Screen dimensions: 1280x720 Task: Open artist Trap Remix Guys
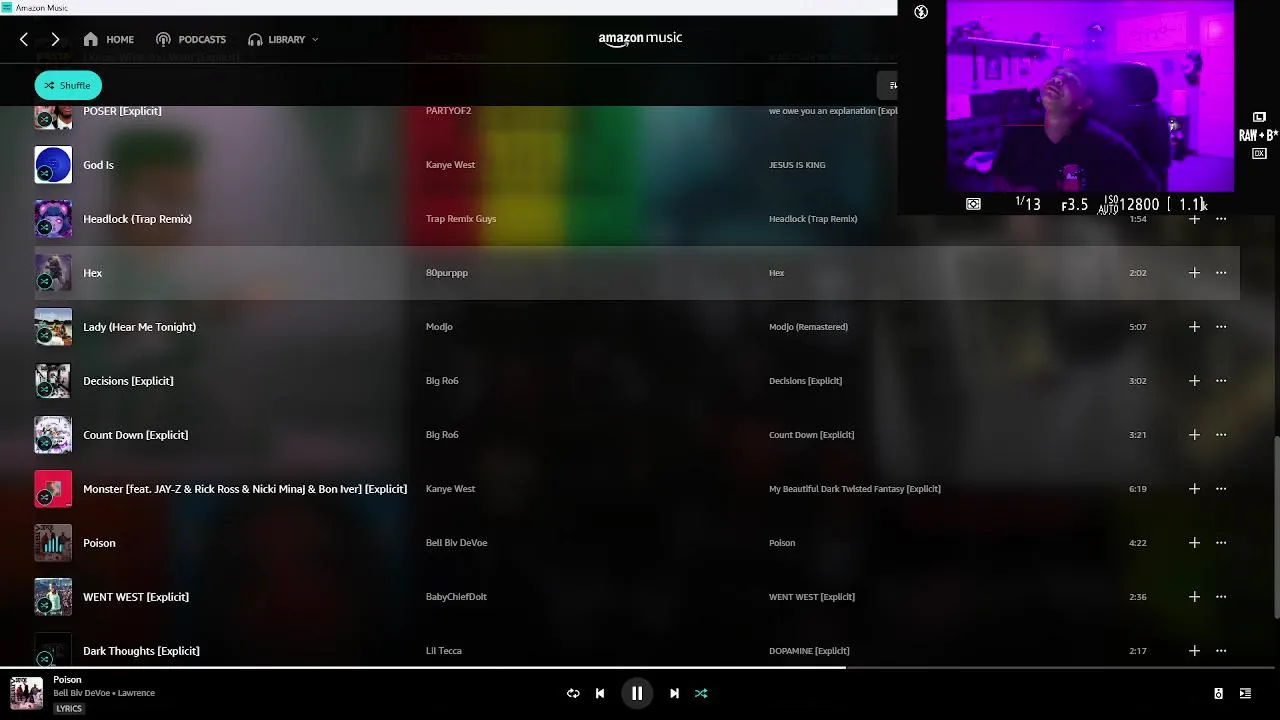(x=461, y=219)
